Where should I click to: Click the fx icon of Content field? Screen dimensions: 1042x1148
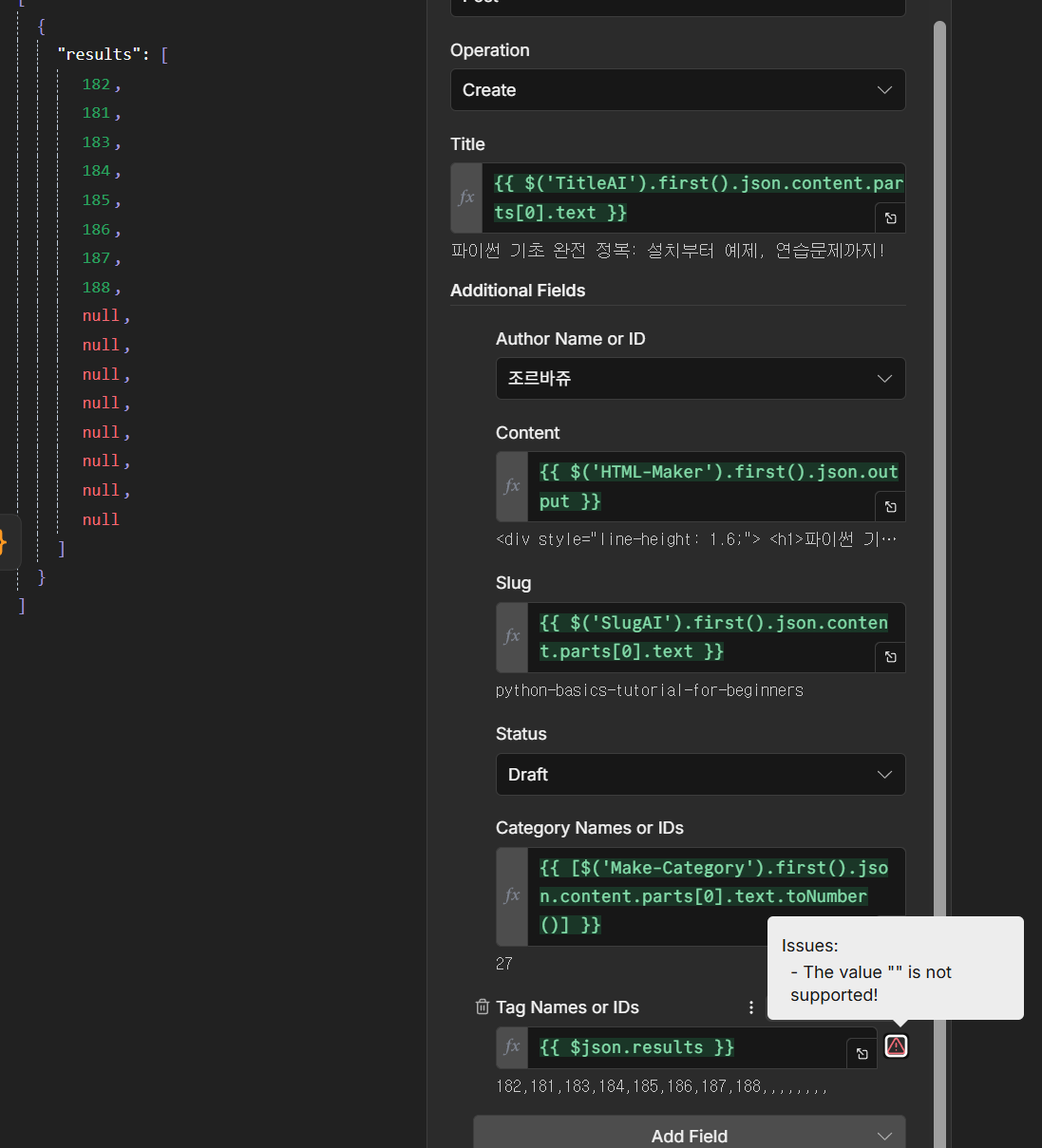(x=512, y=486)
